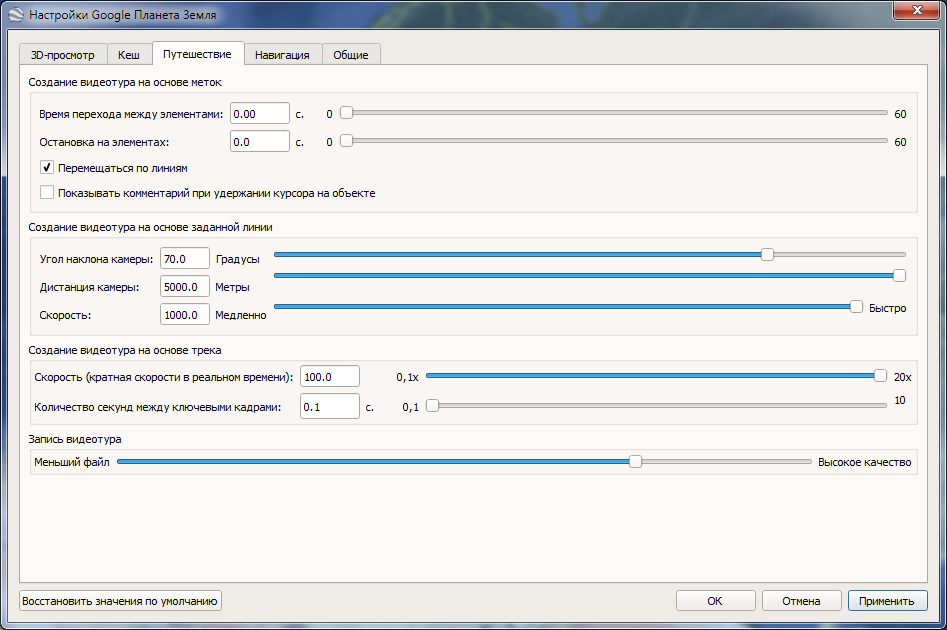Click the Скорость 1000.0 input field
This screenshot has height=630, width=947.
[185, 315]
